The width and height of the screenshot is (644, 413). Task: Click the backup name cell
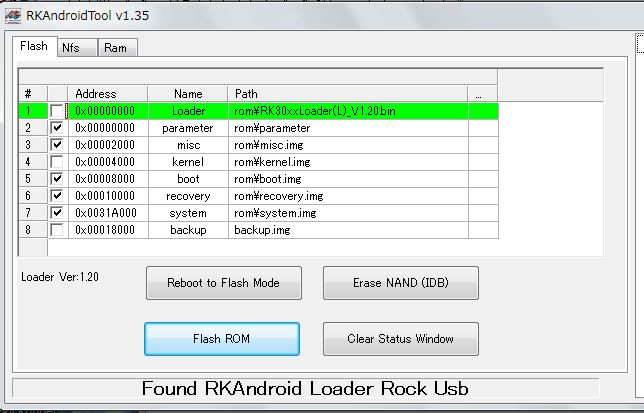coord(189,230)
